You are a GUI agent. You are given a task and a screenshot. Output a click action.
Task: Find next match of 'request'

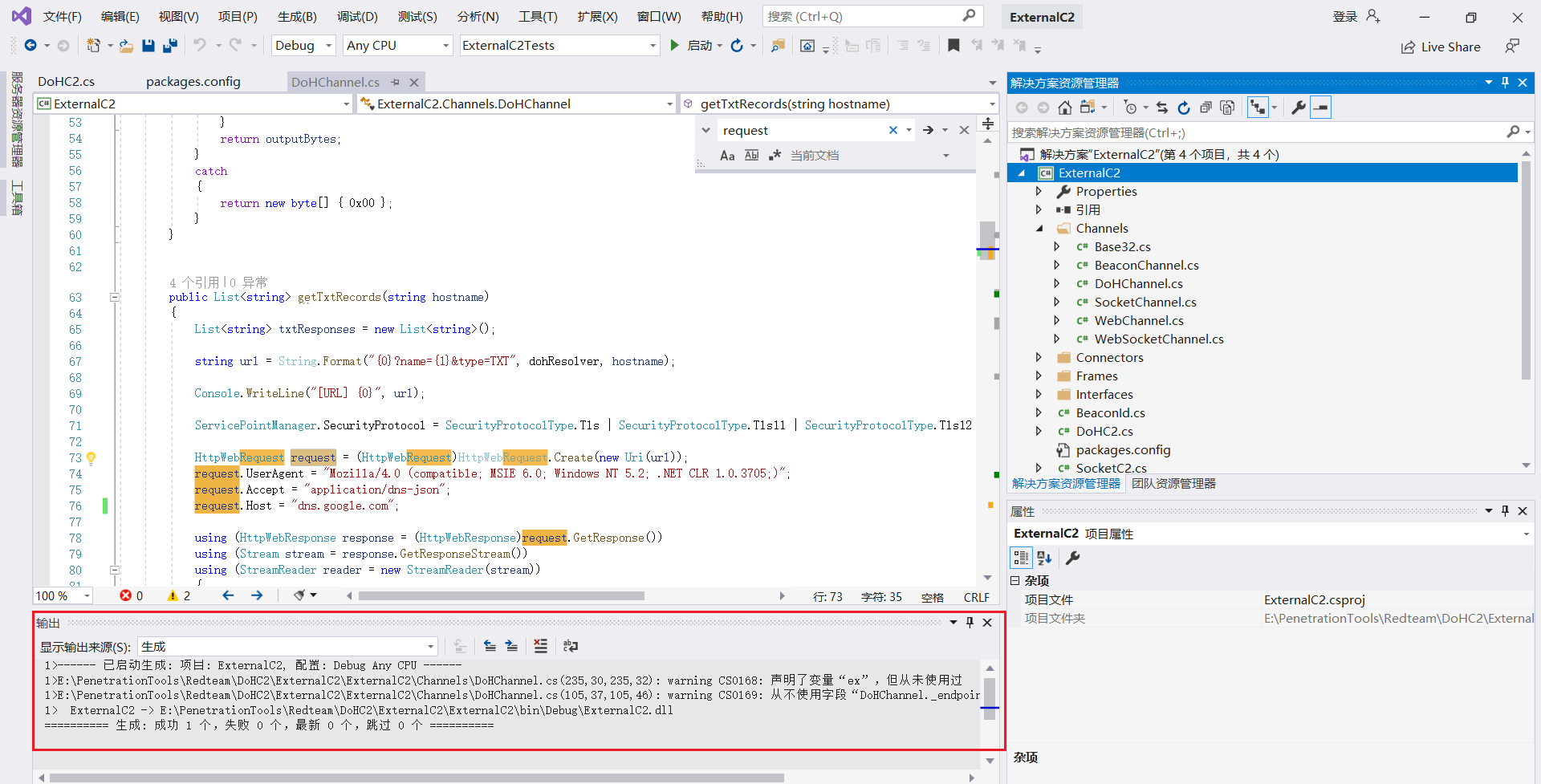[x=928, y=130]
